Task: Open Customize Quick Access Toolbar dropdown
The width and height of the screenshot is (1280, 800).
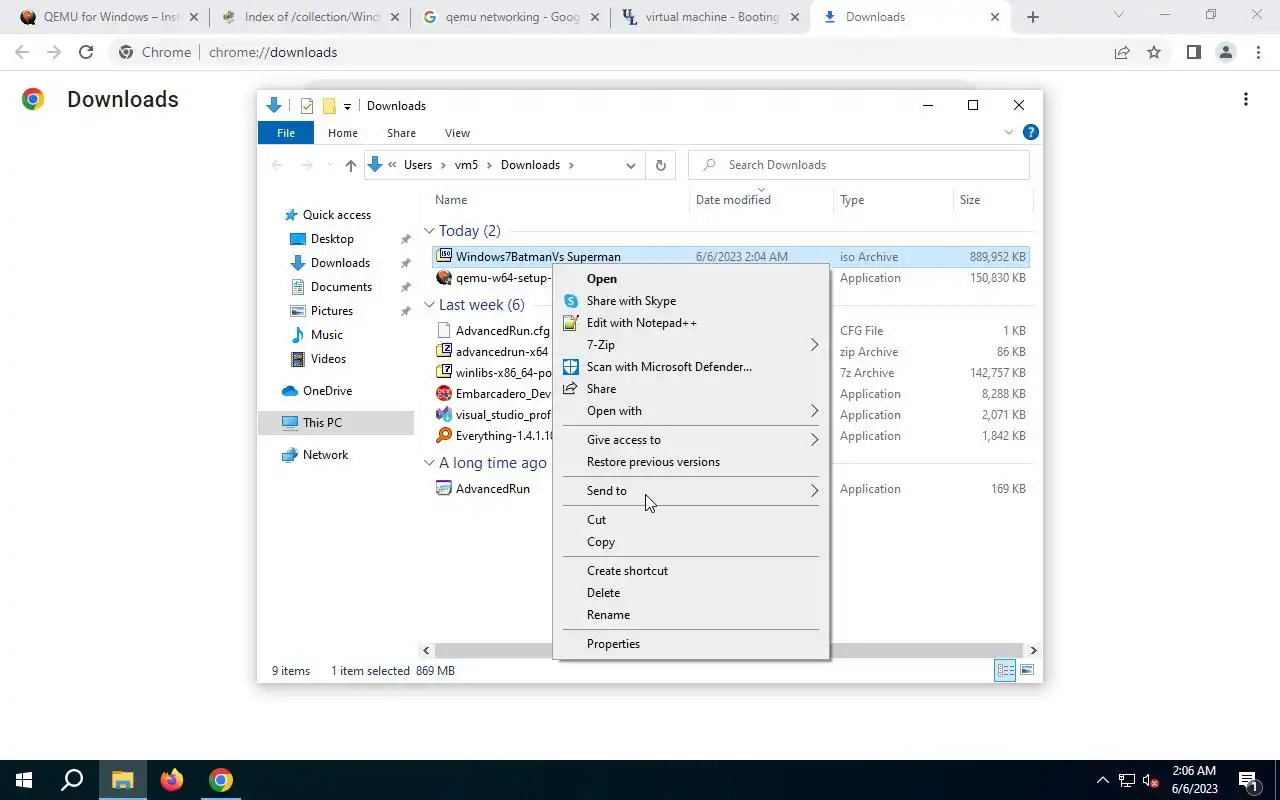Action: [347, 106]
